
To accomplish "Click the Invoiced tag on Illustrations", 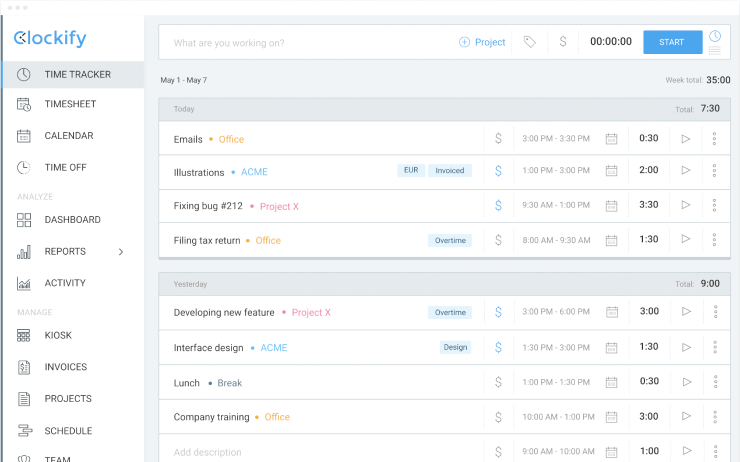I will click(x=450, y=170).
